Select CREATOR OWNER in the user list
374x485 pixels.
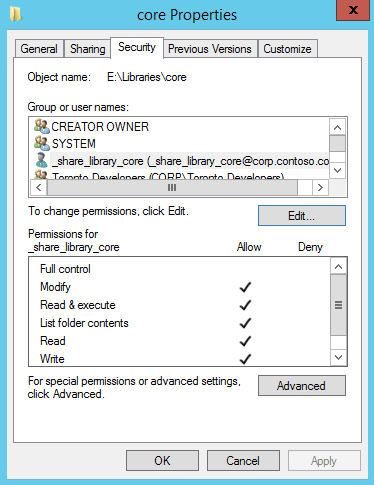[100, 127]
